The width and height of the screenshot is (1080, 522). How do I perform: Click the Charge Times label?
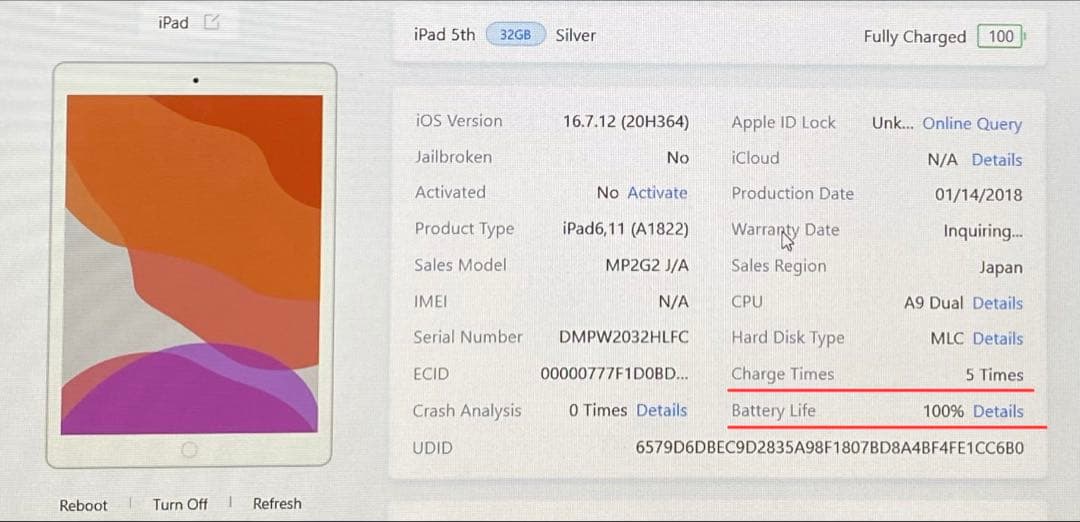point(782,375)
